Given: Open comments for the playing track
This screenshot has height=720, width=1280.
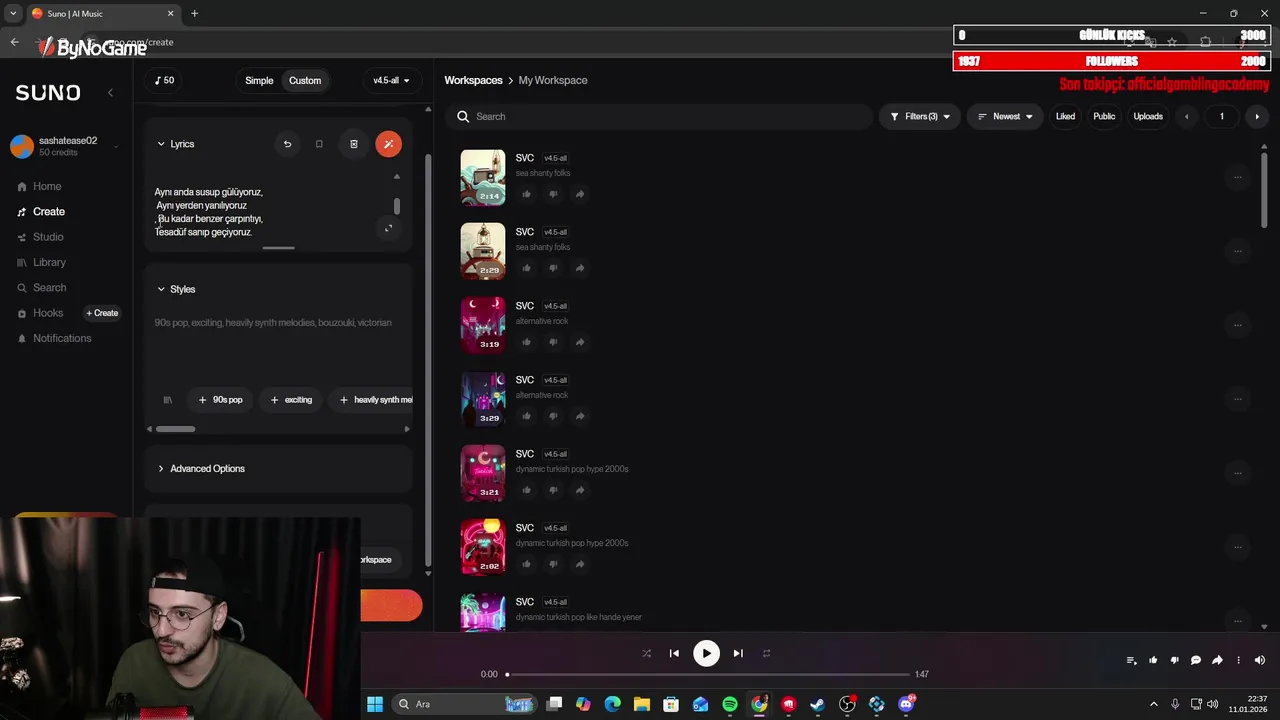Looking at the screenshot, I should click(x=1196, y=660).
